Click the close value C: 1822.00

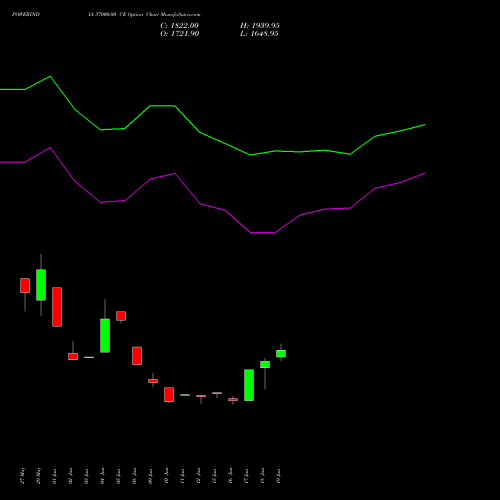click(179, 26)
